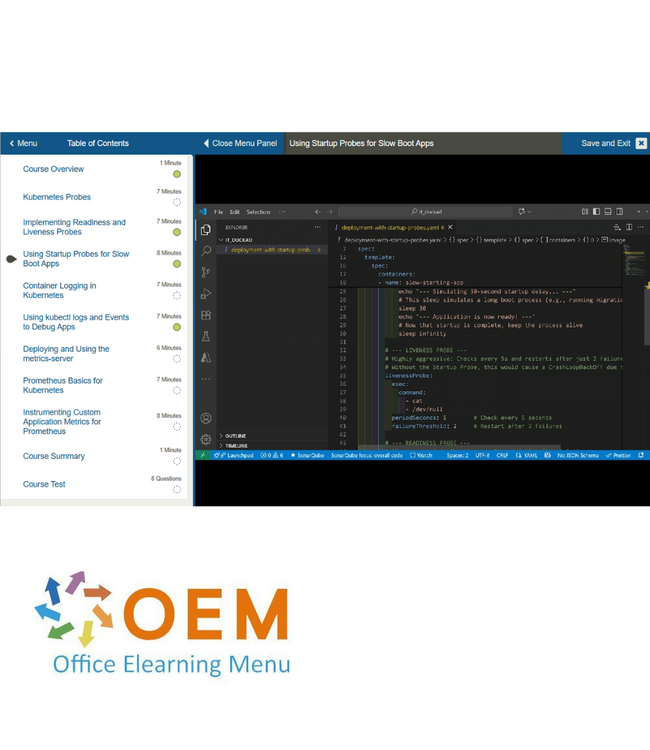Toggle primary side bar layout icon
Viewport: 650px width, 750px height.
pyautogui.click(x=596, y=211)
